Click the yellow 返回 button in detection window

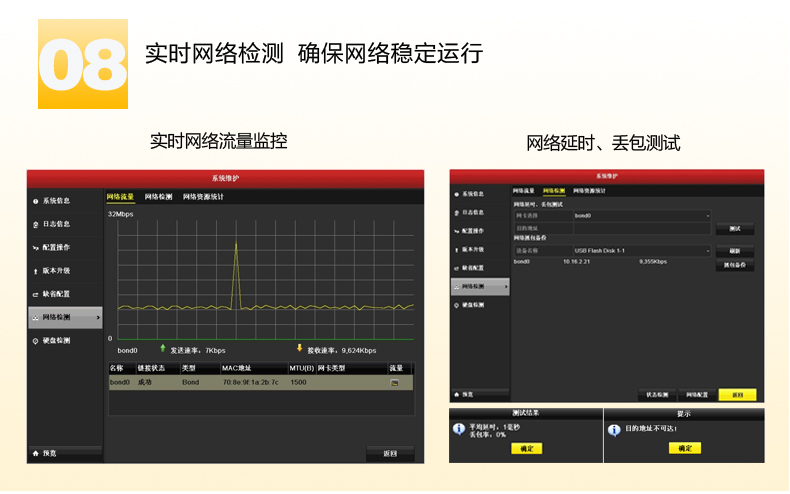click(x=737, y=395)
